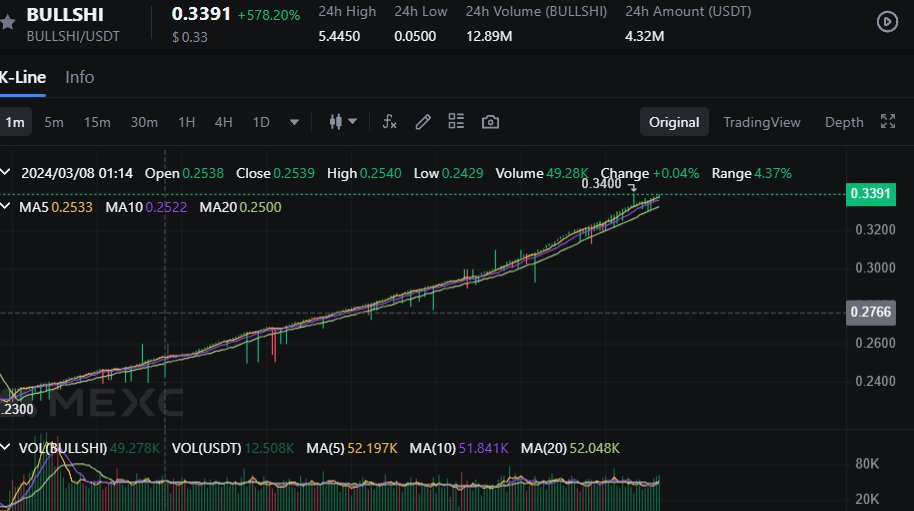
Task: Click the VOL(USDT) value 12.508K
Action: (269, 448)
